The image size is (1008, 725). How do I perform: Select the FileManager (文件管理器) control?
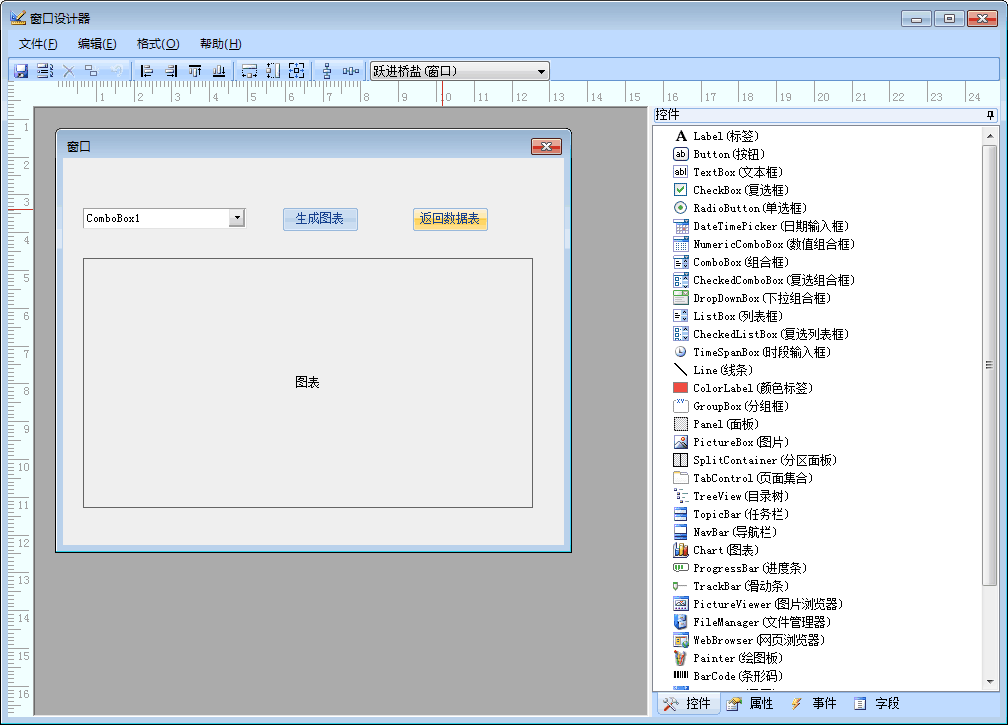click(752, 622)
